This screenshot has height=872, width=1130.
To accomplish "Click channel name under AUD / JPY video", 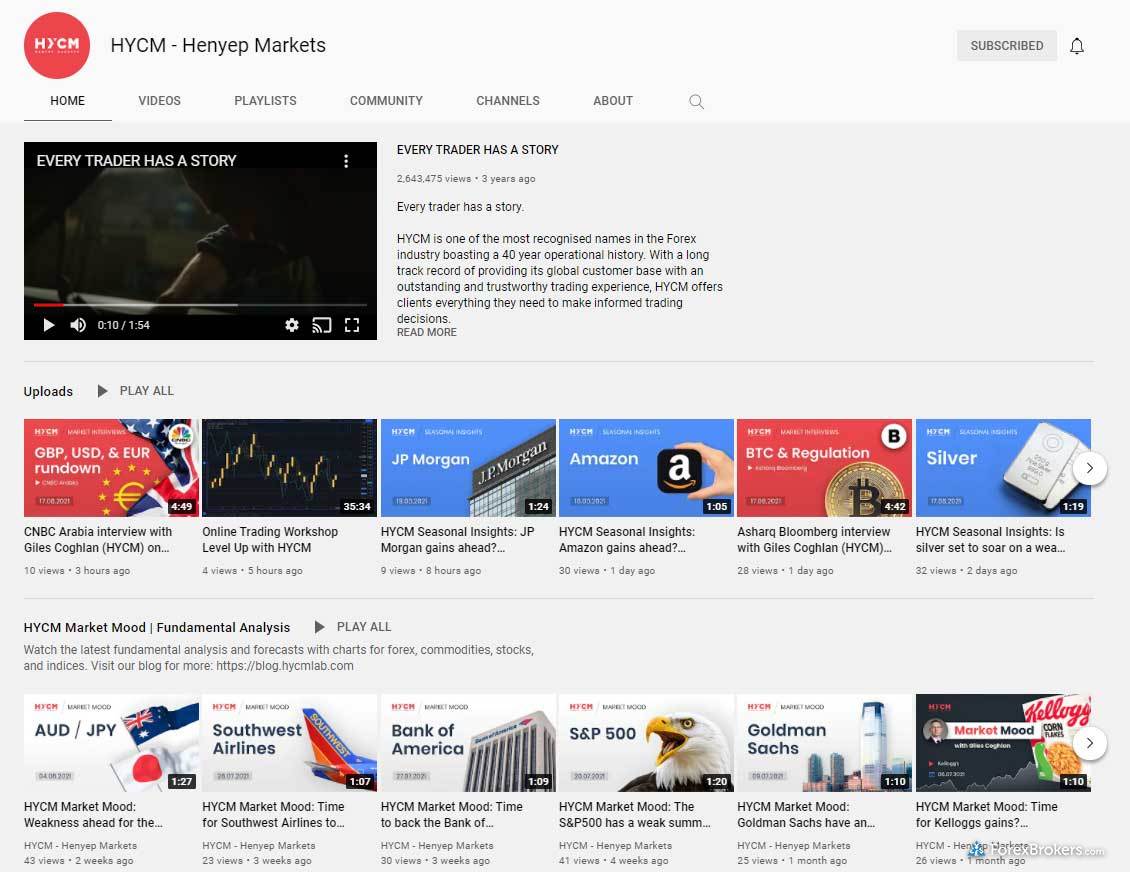I will (81, 845).
